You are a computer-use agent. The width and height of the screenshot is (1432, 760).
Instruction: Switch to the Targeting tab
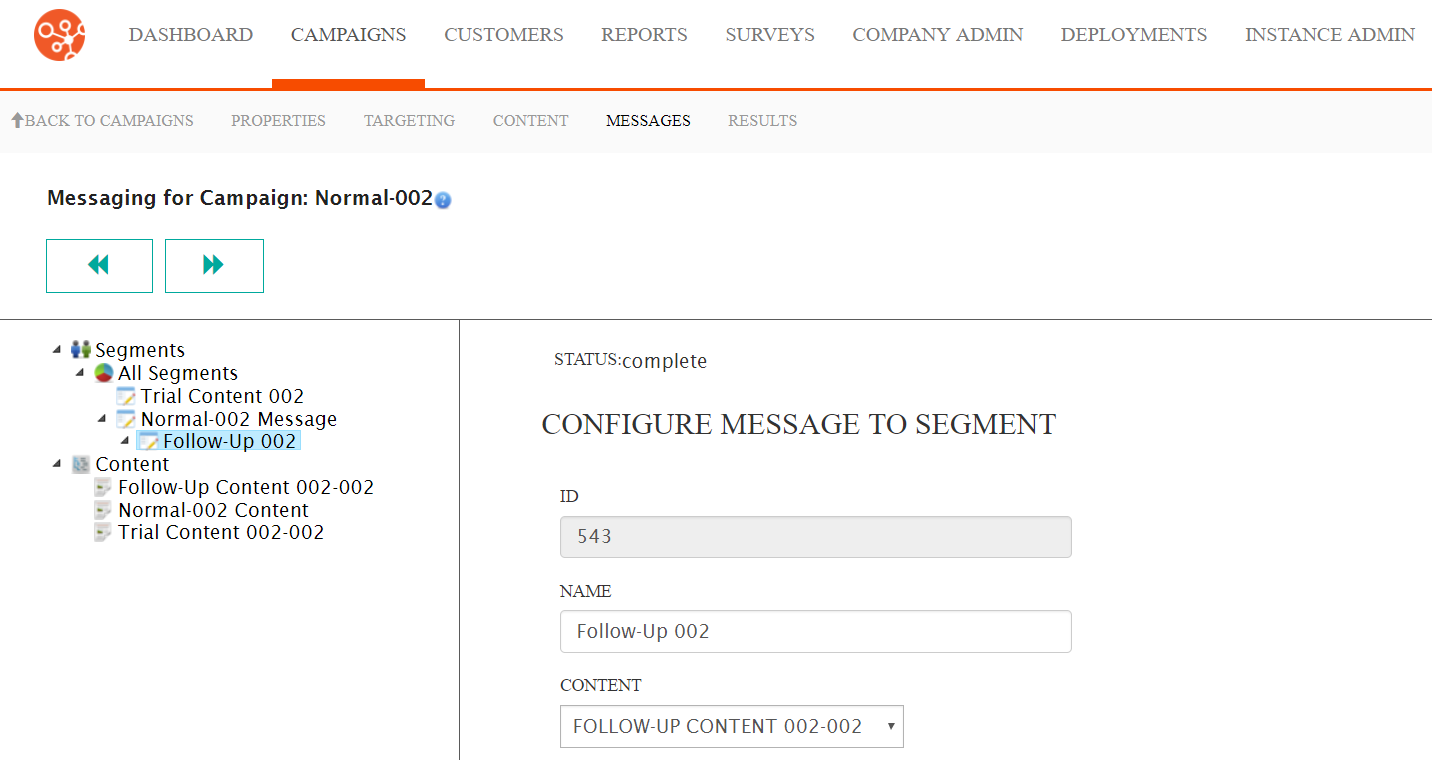[x=409, y=121]
